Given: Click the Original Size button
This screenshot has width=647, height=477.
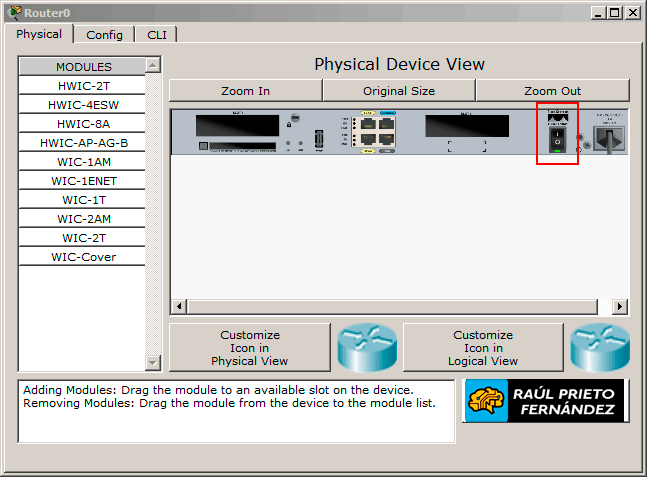Looking at the screenshot, I should pyautogui.click(x=399, y=91).
